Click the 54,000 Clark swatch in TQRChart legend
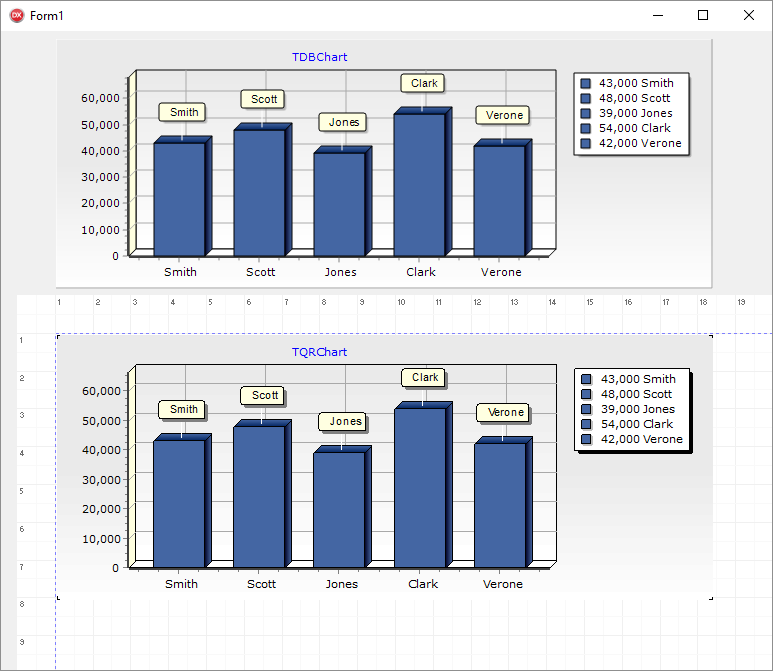The image size is (773, 671). coord(586,424)
